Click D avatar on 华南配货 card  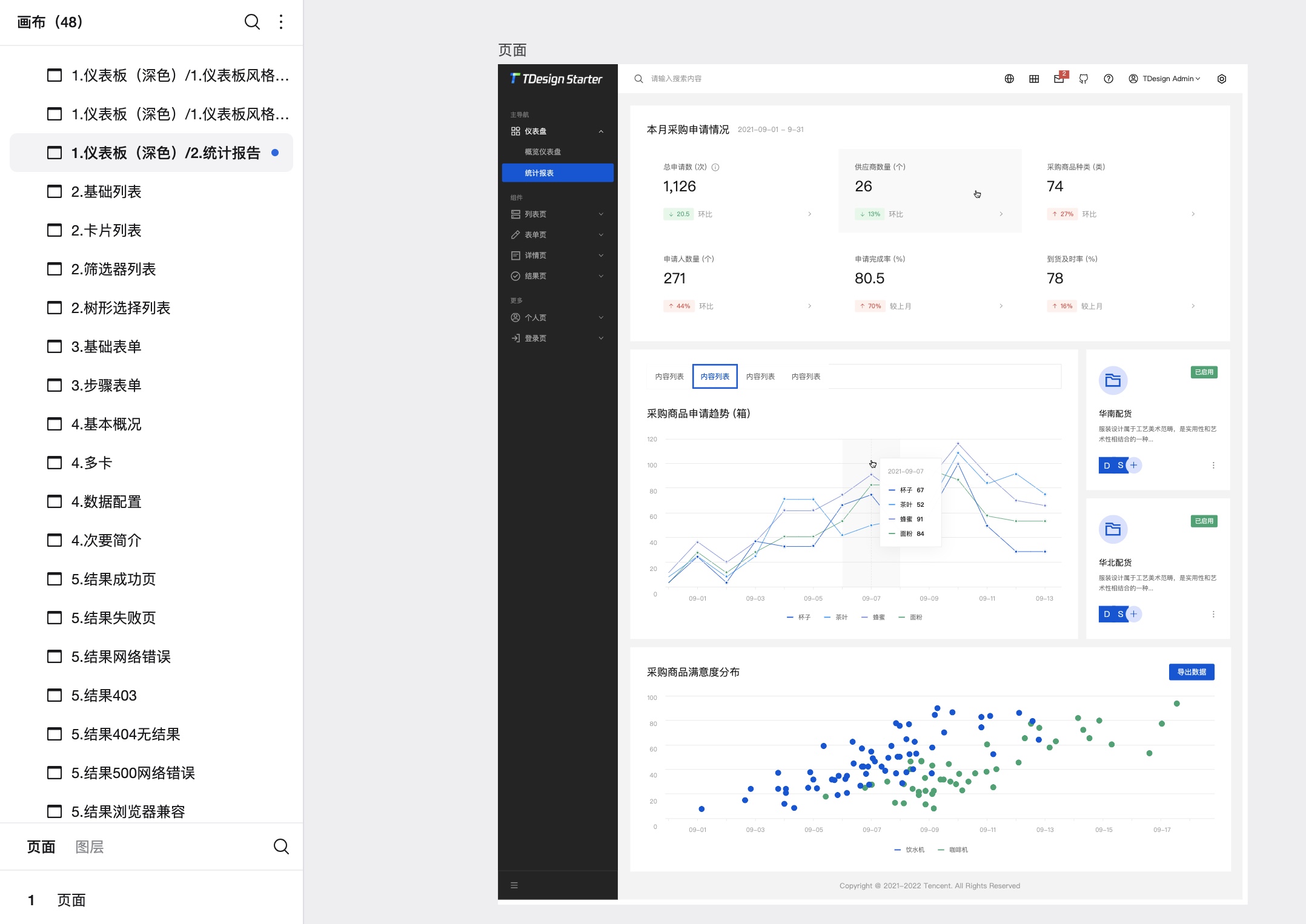coord(1107,465)
